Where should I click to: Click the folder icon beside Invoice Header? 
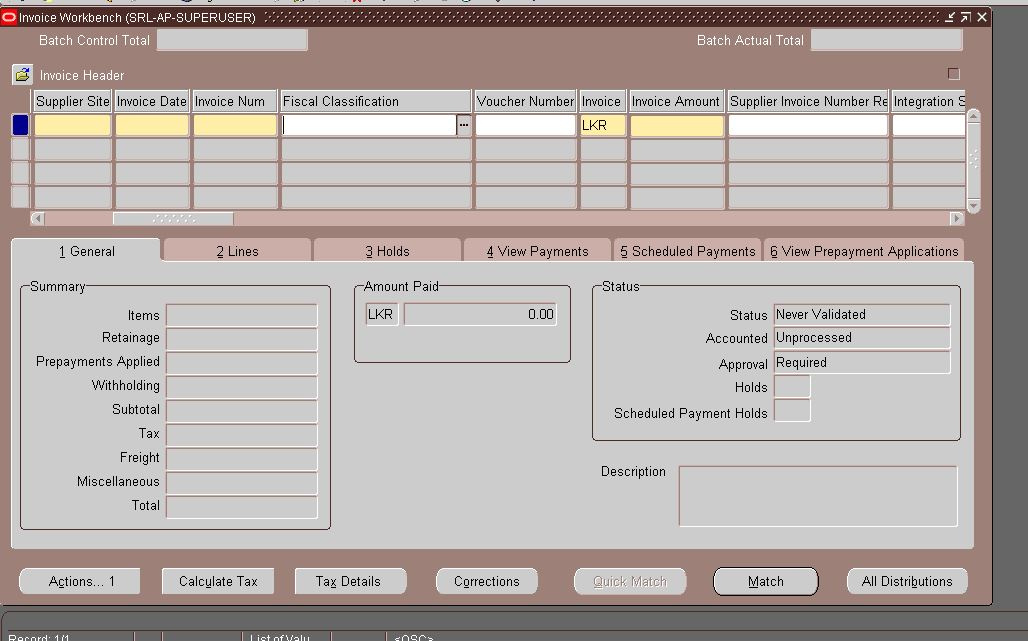[22, 75]
